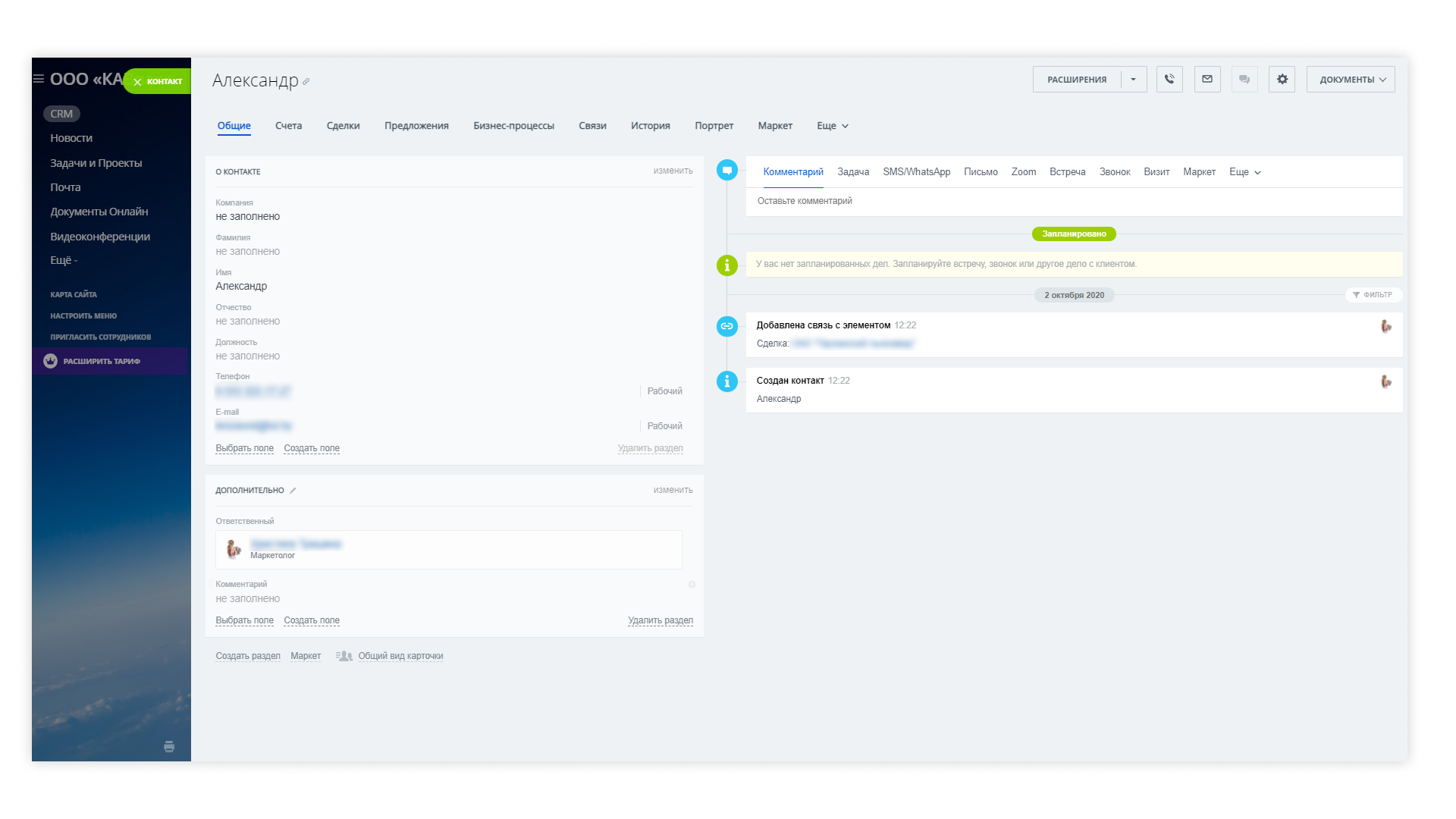The image size is (1456, 819).
Task: Expand the Расширения dropdown arrow
Action: [x=1133, y=79]
